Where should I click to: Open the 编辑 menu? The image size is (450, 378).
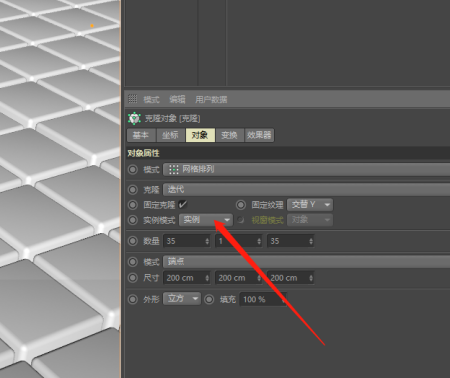[x=177, y=99]
